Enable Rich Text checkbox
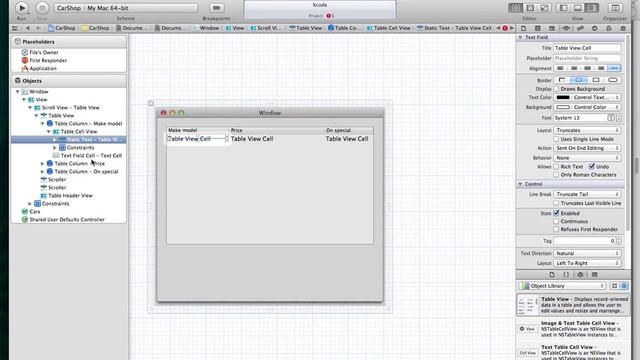Viewport: 640px width, 360px height. click(556, 167)
